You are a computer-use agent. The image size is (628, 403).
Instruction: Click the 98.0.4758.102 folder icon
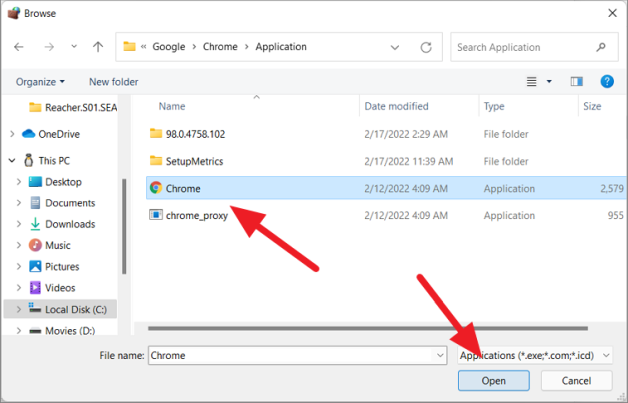click(x=156, y=133)
